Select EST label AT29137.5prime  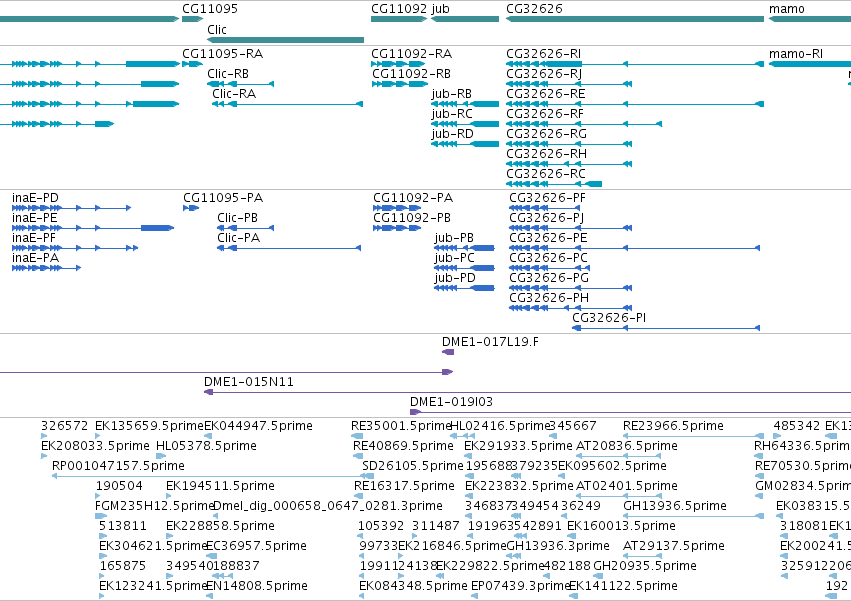(674, 547)
